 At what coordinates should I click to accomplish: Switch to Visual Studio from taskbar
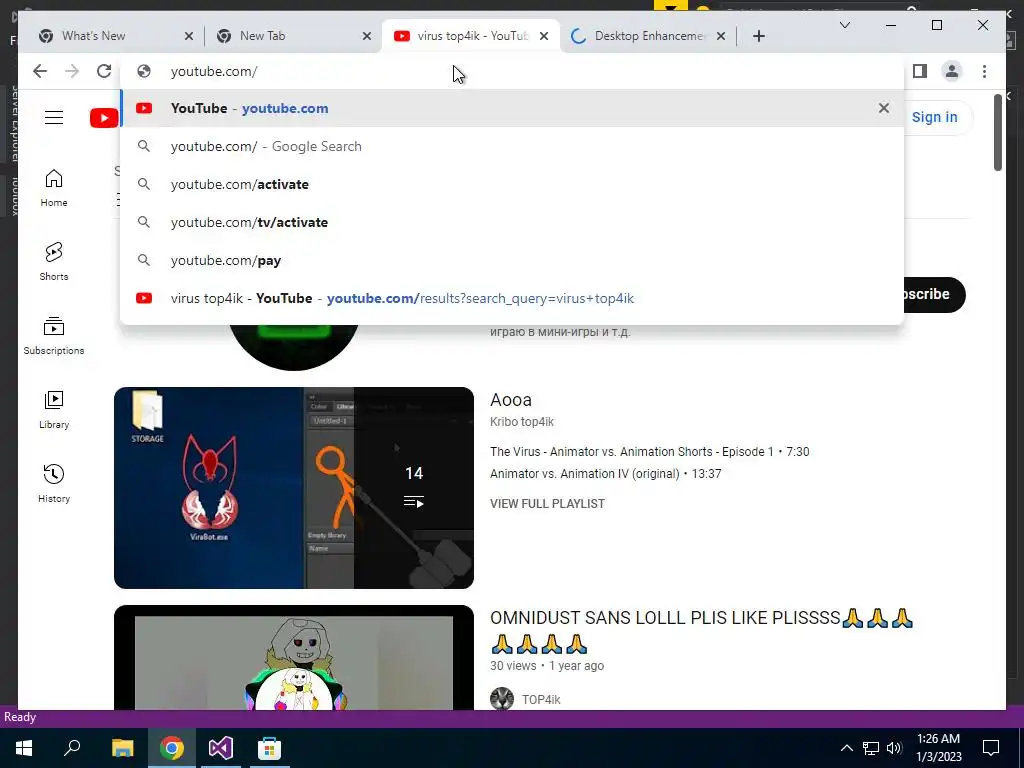221,748
